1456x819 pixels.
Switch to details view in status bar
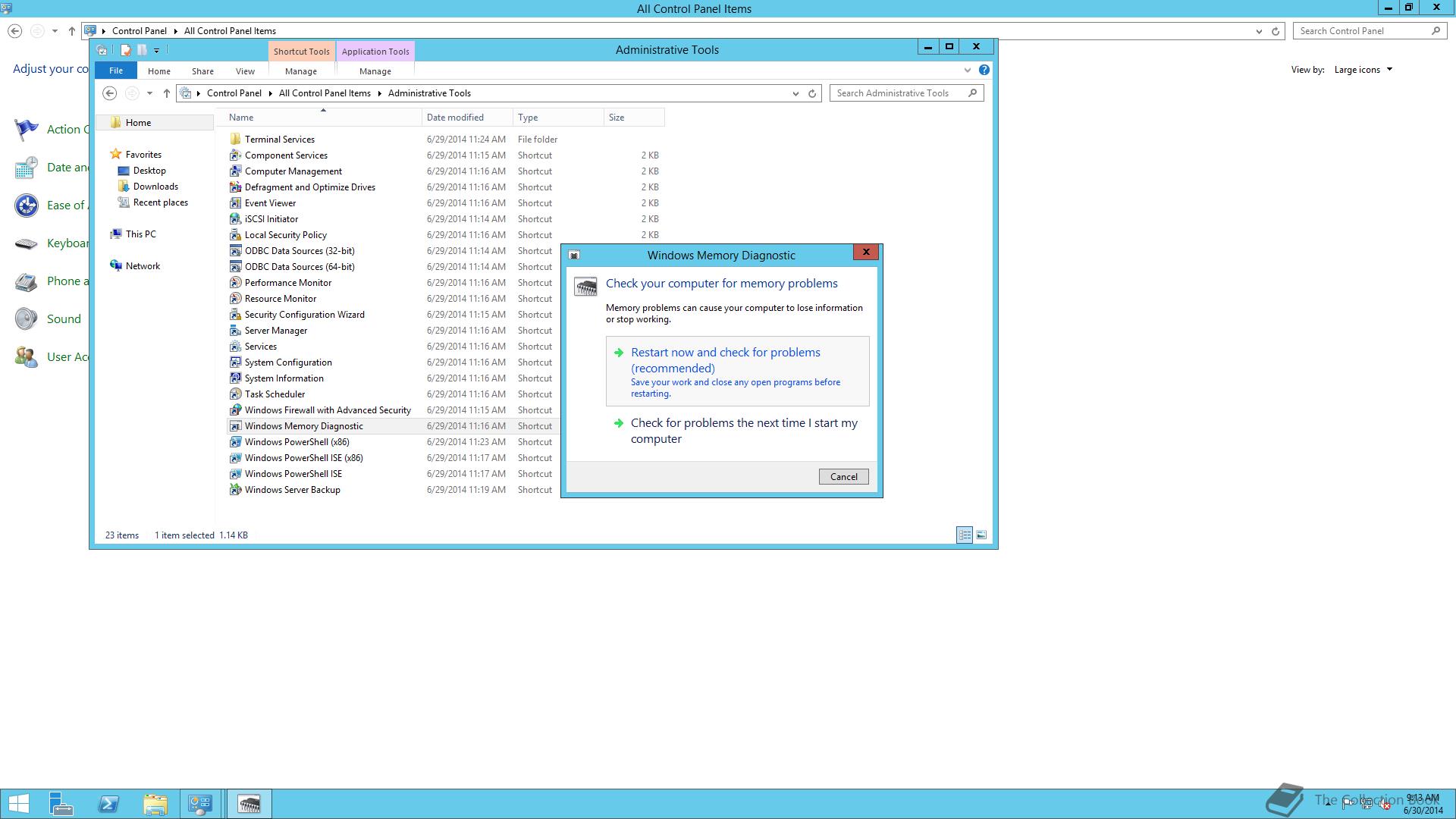(x=965, y=535)
